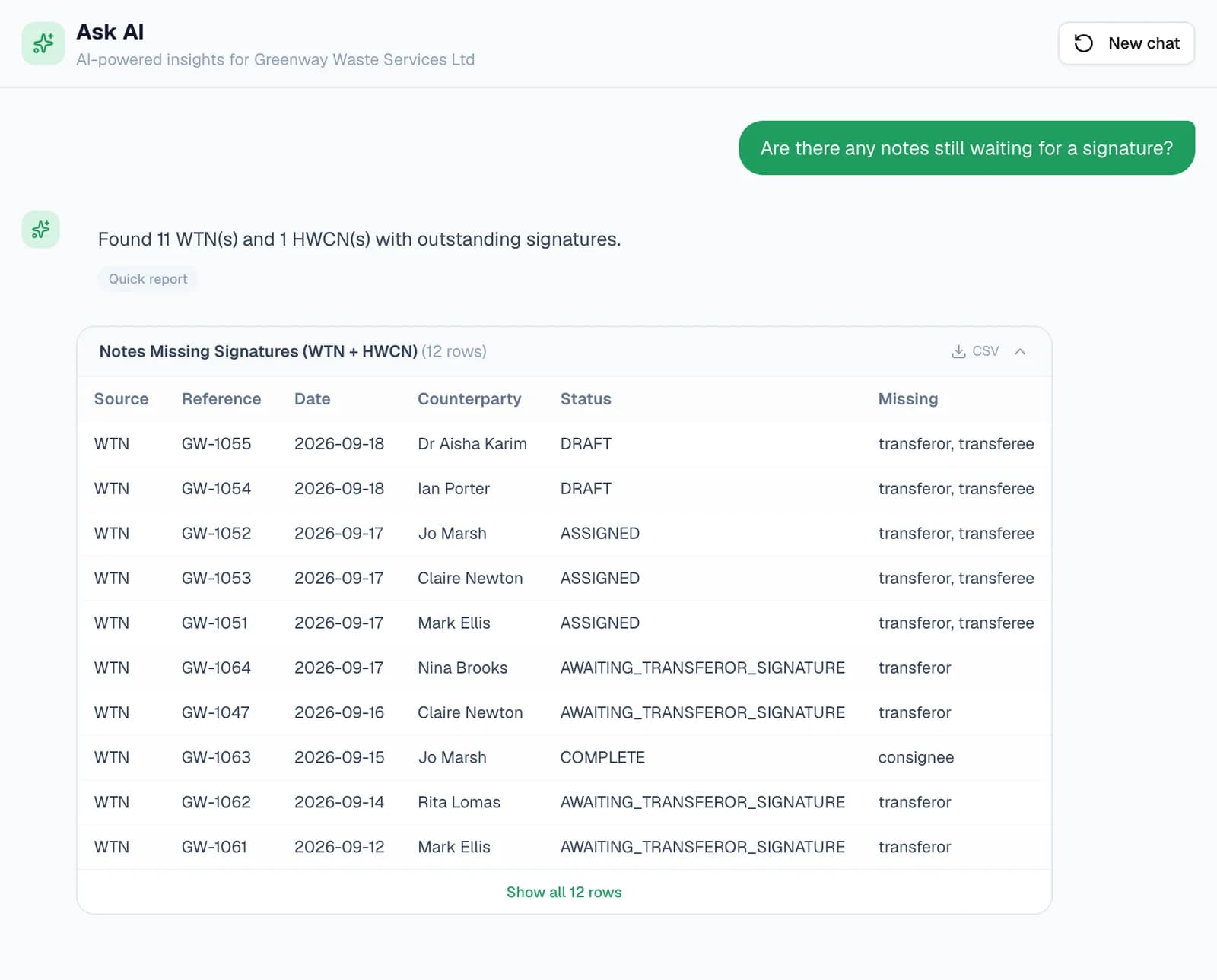Screen dimensions: 1217x980
Task: Click the Quick report tag
Action: [148, 279]
